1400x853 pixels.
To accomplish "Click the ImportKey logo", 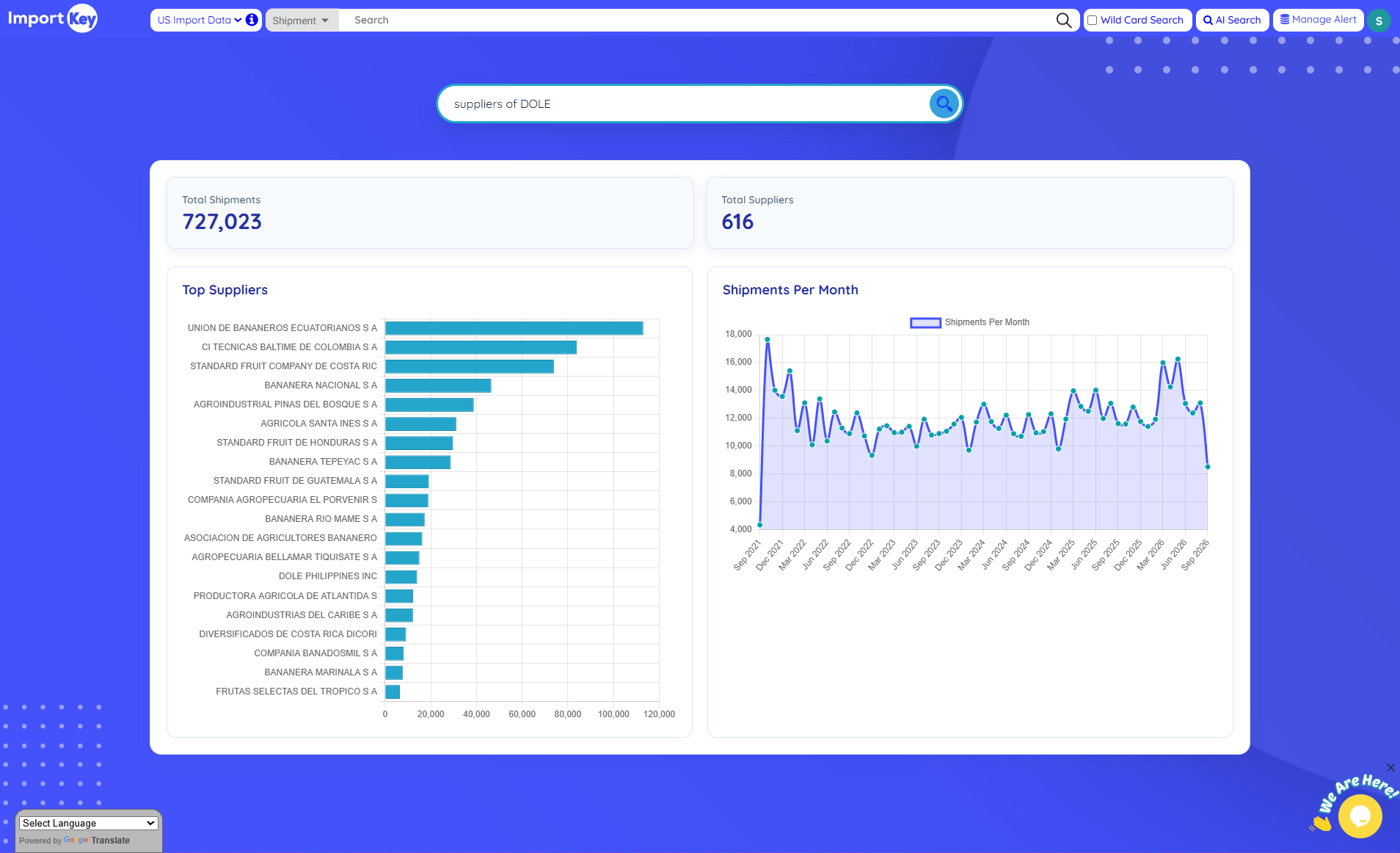I will 52,18.
